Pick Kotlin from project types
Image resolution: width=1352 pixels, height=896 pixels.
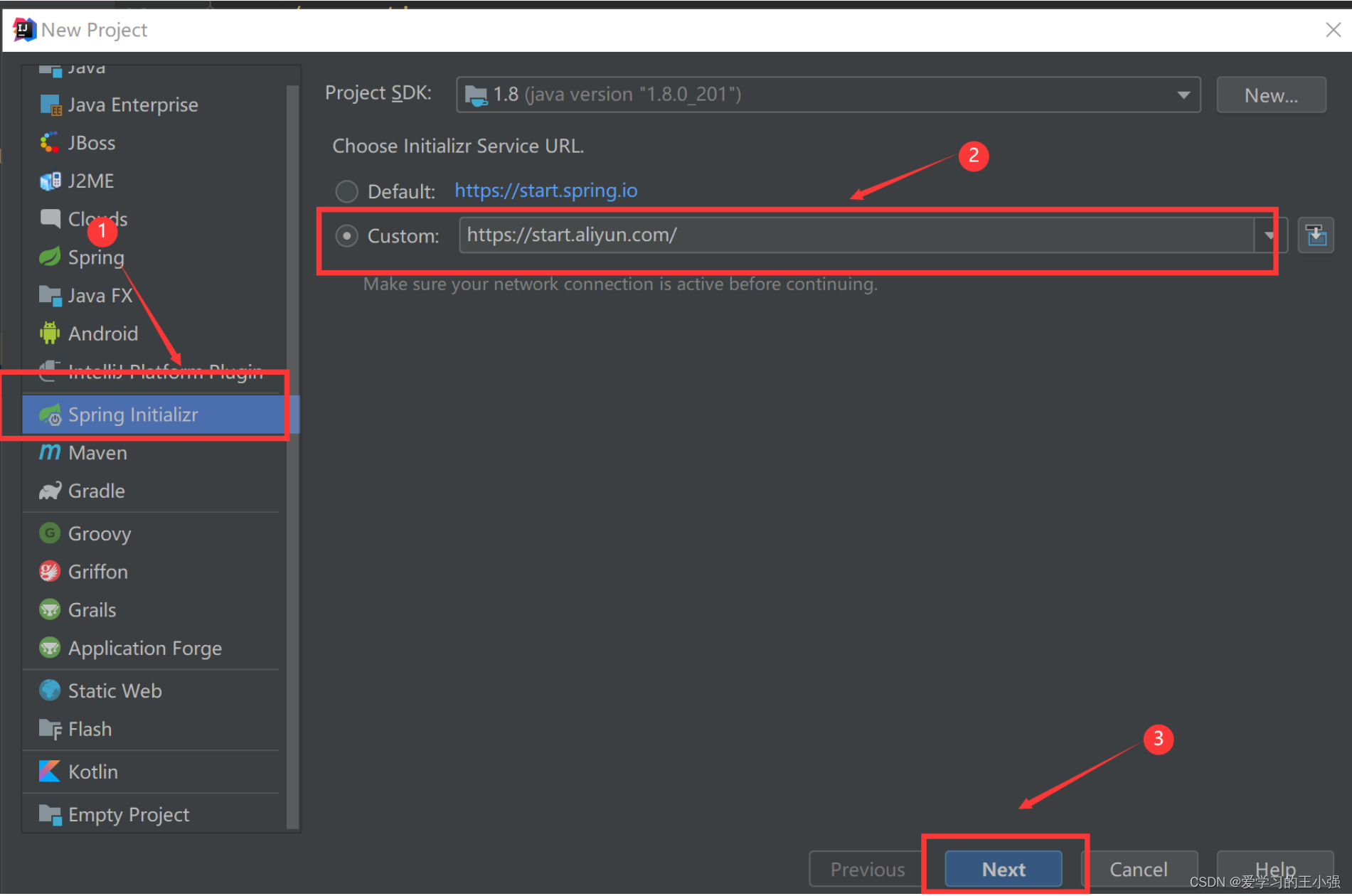tap(93, 772)
